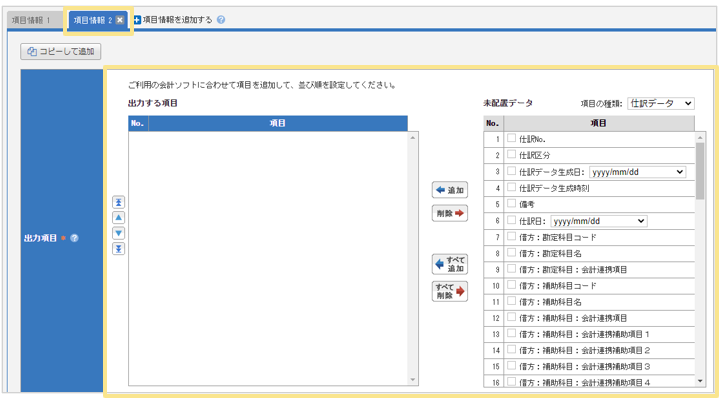The width and height of the screenshot is (725, 406).
Task: Click the move-down arrow icon
Action: [x=118, y=233]
